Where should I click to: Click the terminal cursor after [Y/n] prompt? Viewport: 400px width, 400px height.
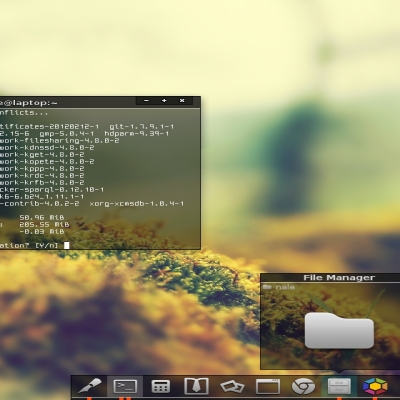67,245
